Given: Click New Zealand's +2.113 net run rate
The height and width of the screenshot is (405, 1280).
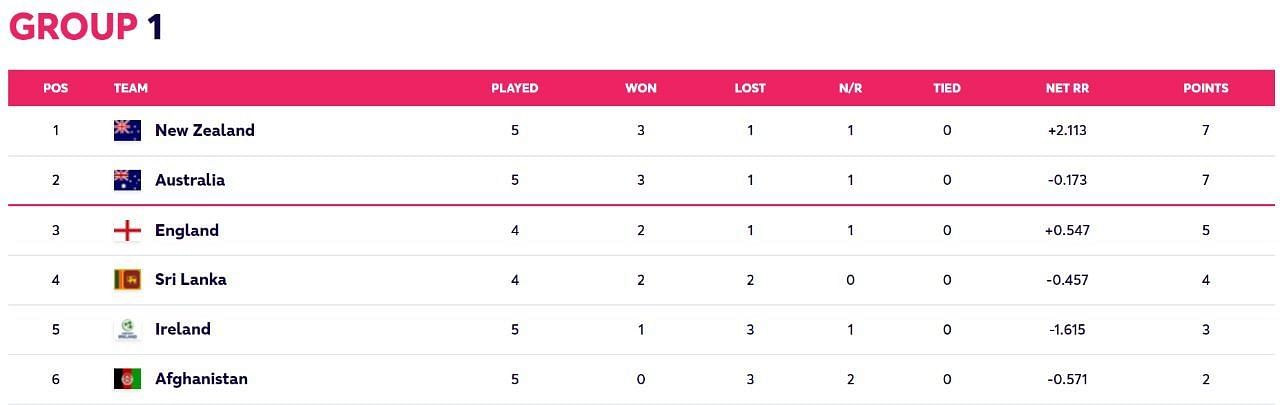Looking at the screenshot, I should pos(1067,130).
